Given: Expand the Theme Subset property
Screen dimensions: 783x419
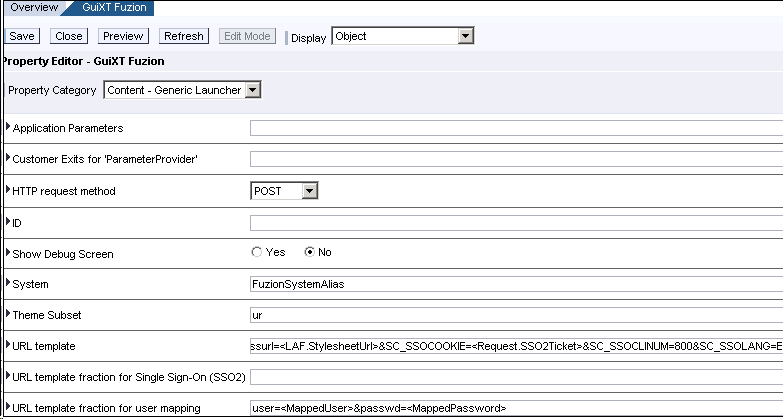Looking at the screenshot, I should pyautogui.click(x=8, y=314).
